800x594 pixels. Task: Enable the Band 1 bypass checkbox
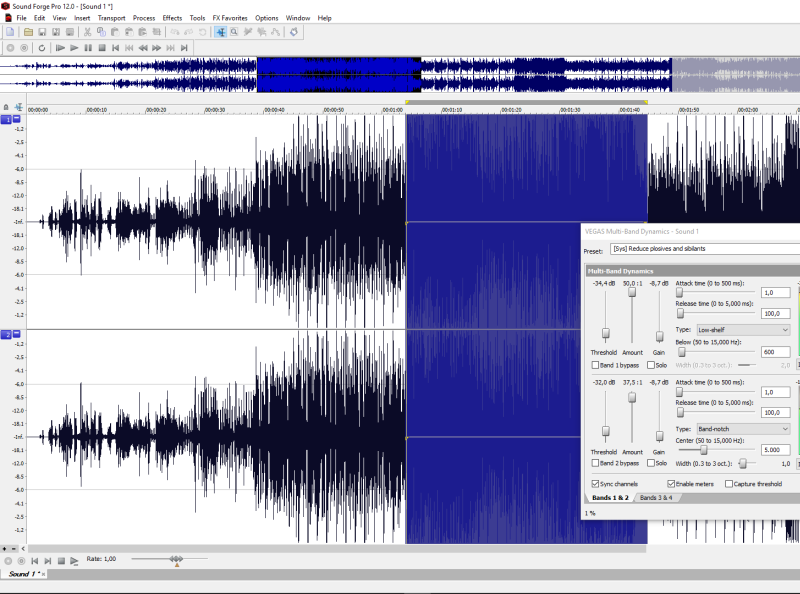(596, 364)
